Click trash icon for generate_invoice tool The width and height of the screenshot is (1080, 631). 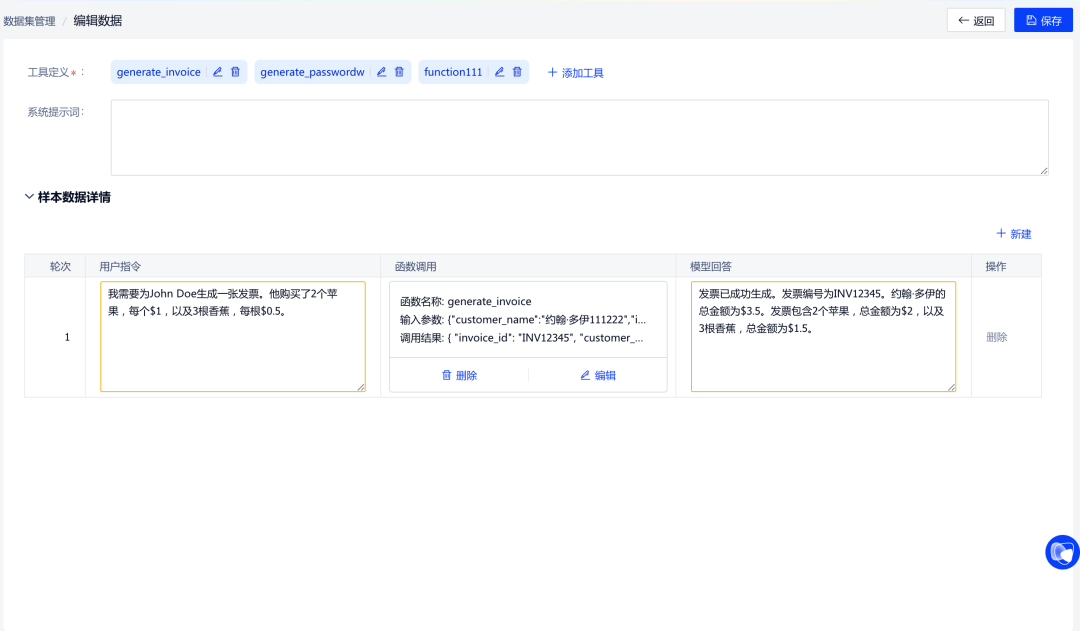(235, 72)
